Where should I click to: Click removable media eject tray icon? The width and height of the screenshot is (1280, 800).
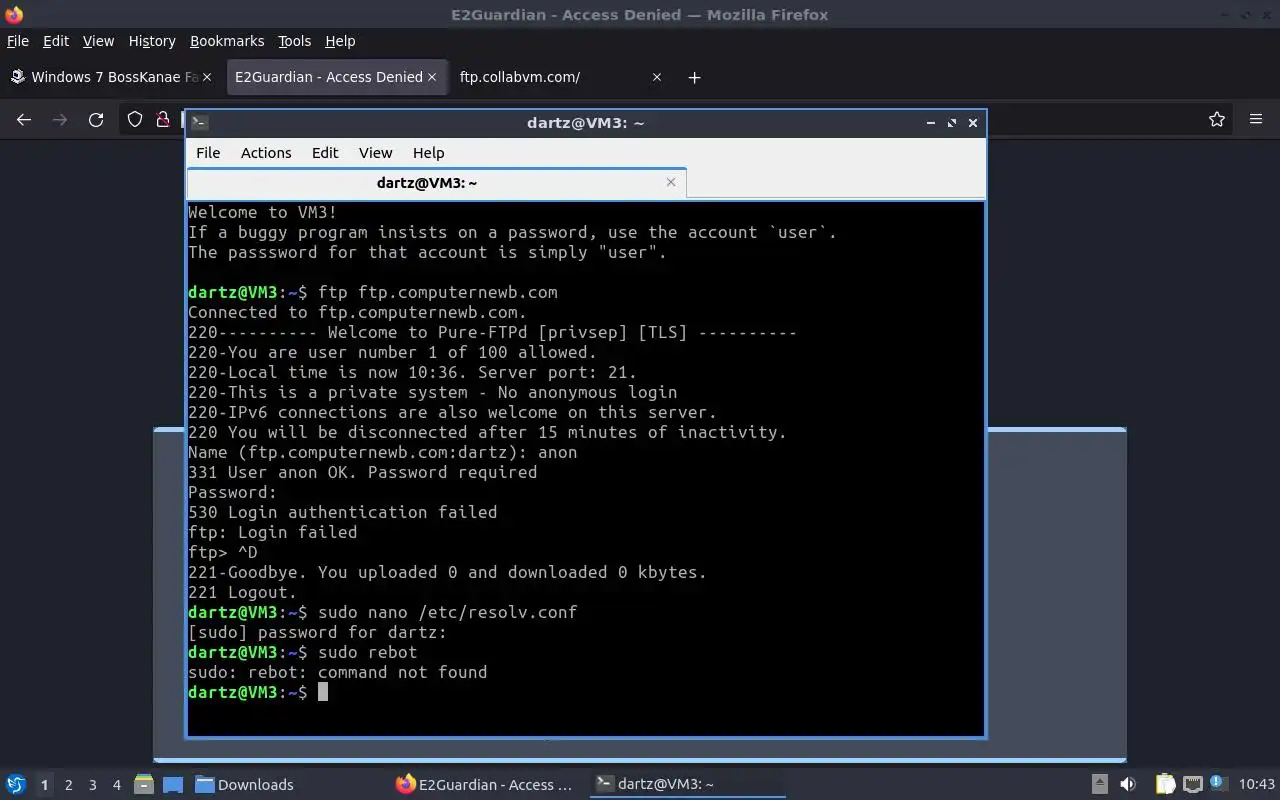point(1100,784)
